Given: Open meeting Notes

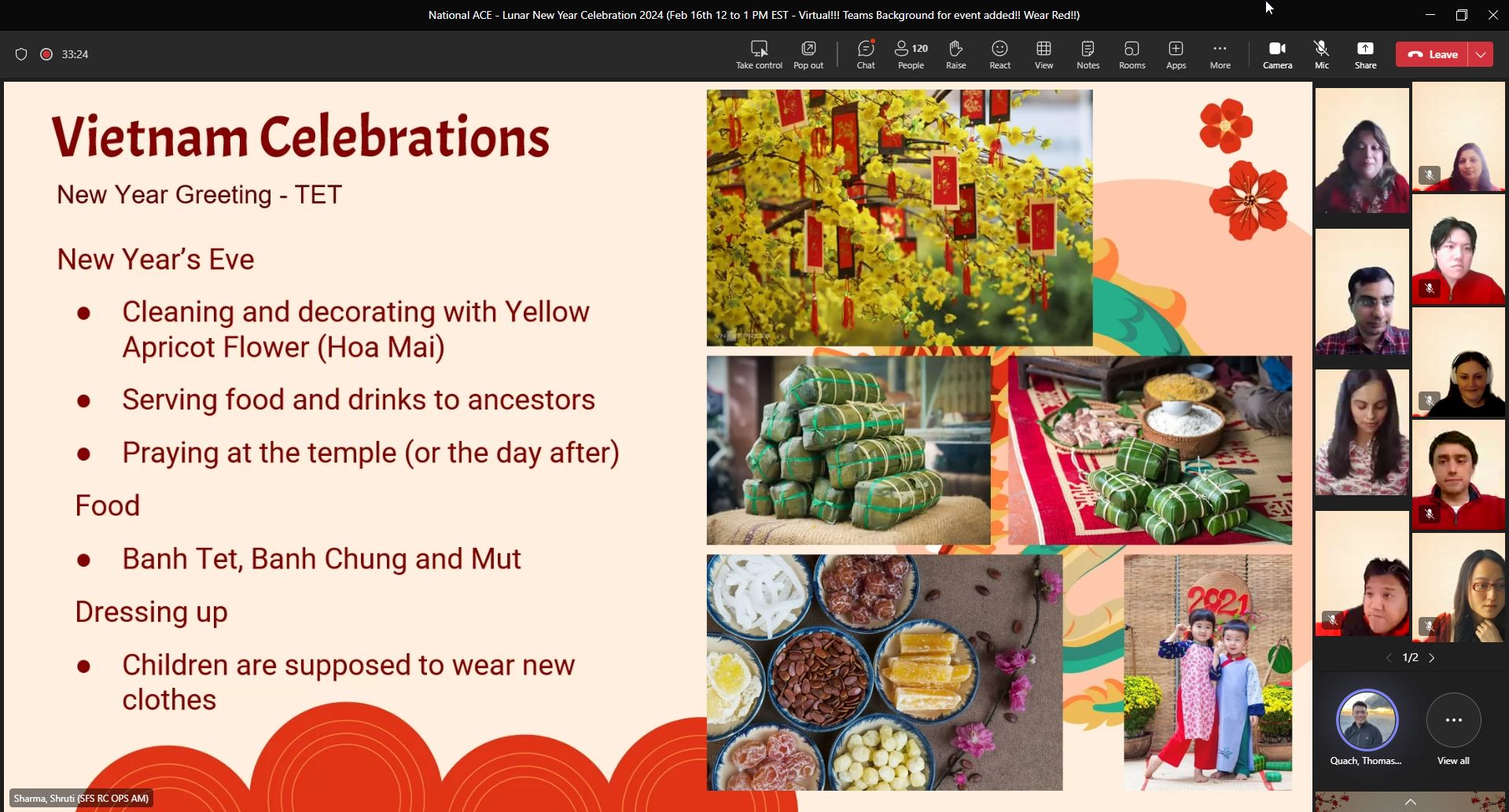Looking at the screenshot, I should [1088, 54].
